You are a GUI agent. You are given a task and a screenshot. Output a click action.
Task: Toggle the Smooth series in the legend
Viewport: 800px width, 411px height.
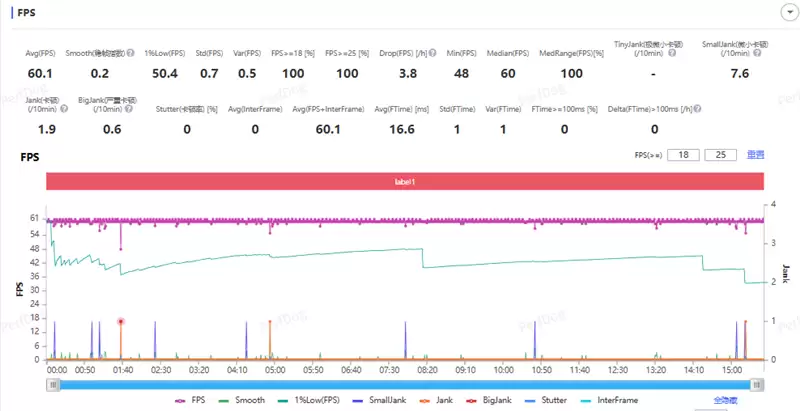click(239, 400)
